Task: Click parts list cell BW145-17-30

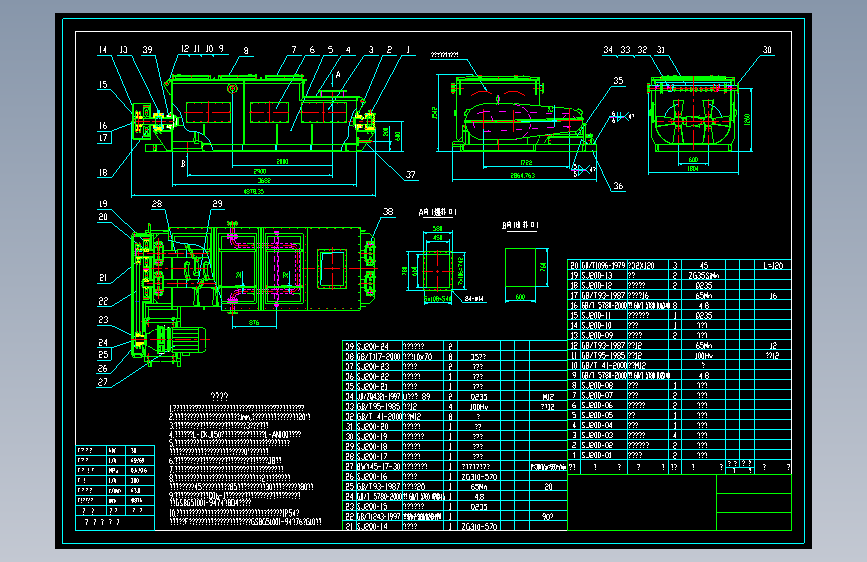Action: (x=379, y=466)
